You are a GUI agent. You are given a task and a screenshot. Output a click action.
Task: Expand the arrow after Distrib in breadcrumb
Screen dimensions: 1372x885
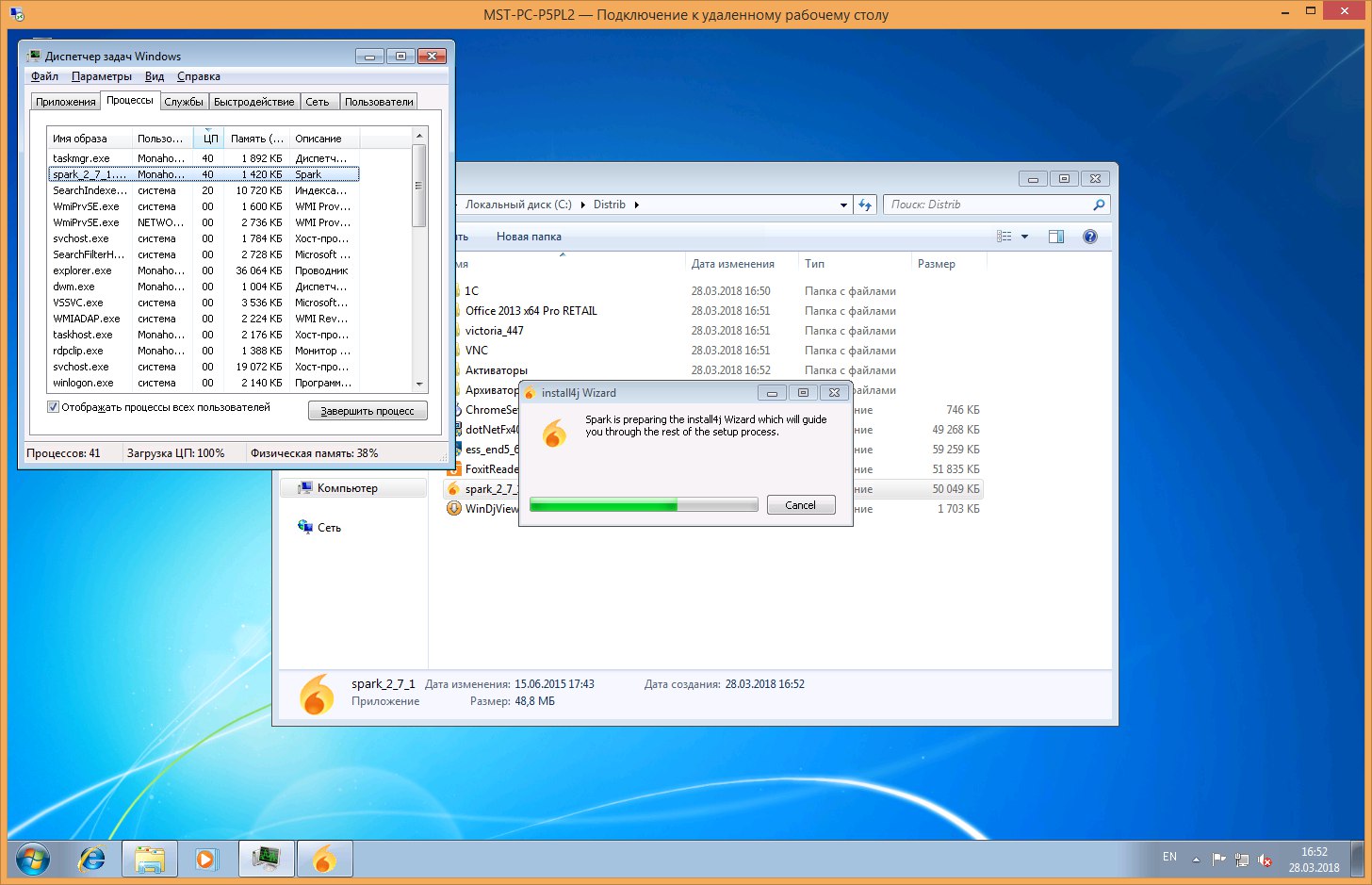pyautogui.click(x=637, y=205)
